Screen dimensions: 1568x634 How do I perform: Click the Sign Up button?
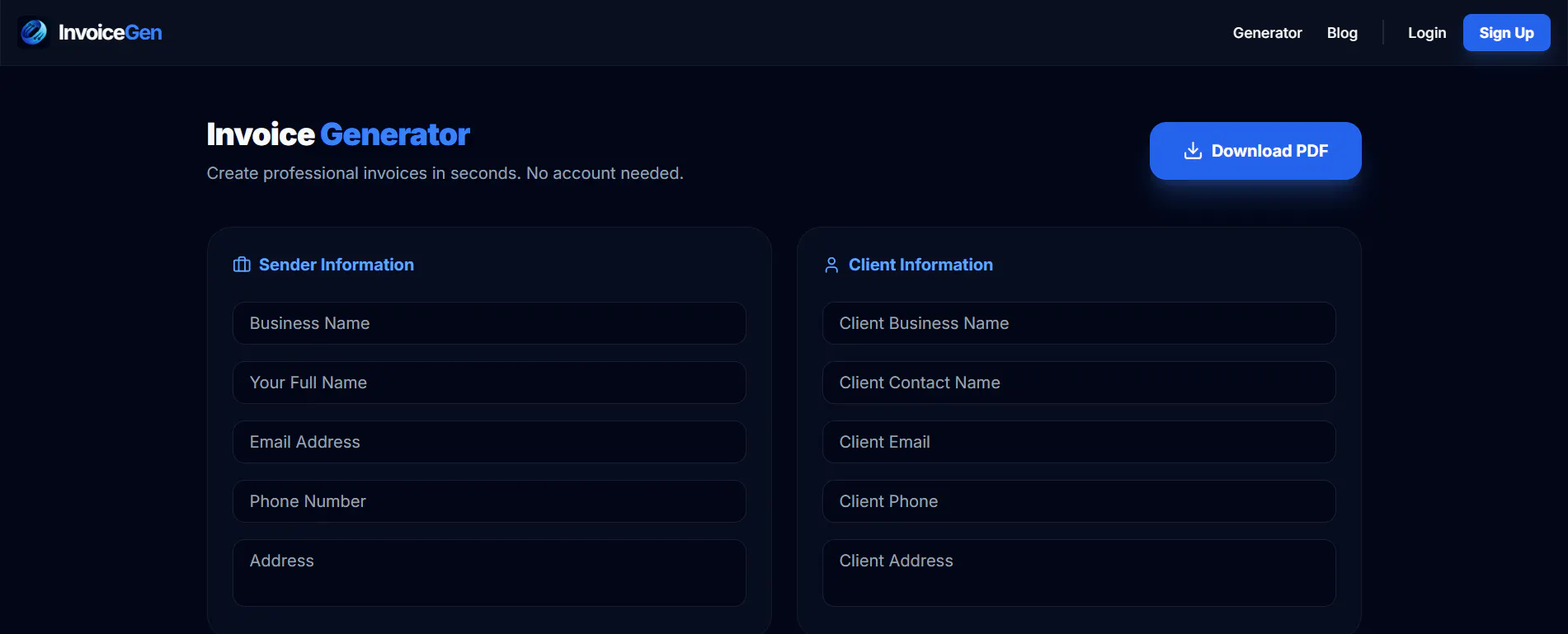pos(1506,33)
